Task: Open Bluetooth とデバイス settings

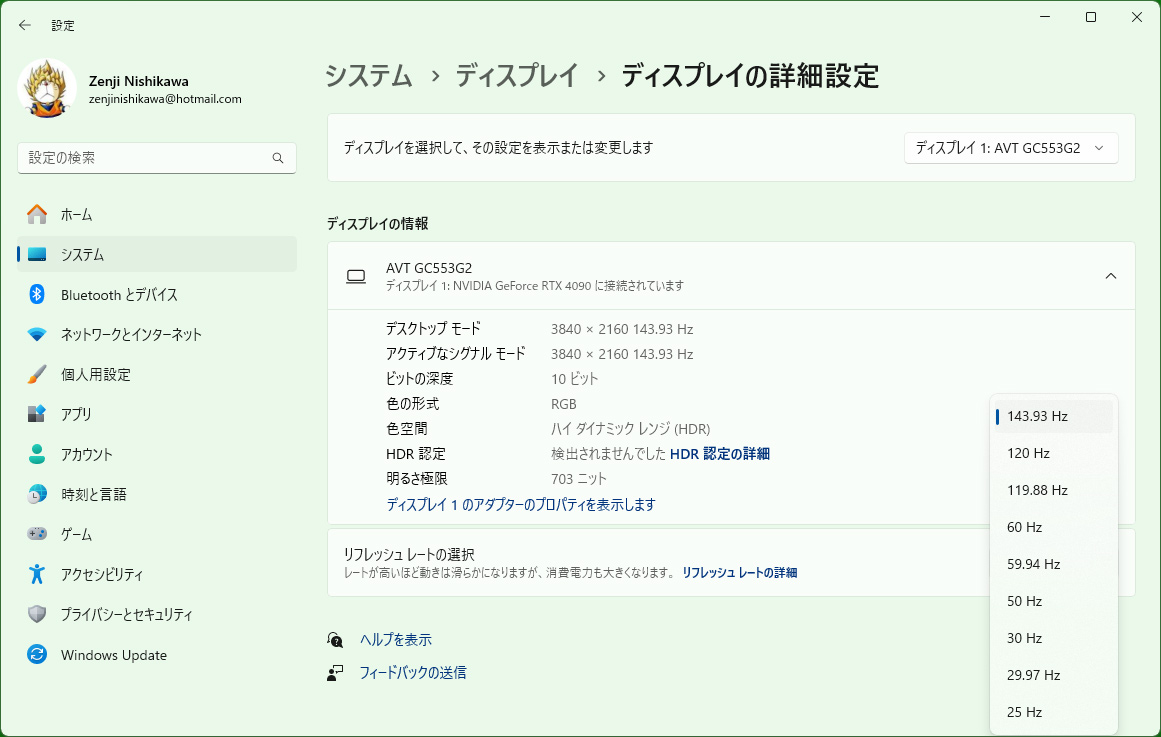Action: tap(119, 294)
